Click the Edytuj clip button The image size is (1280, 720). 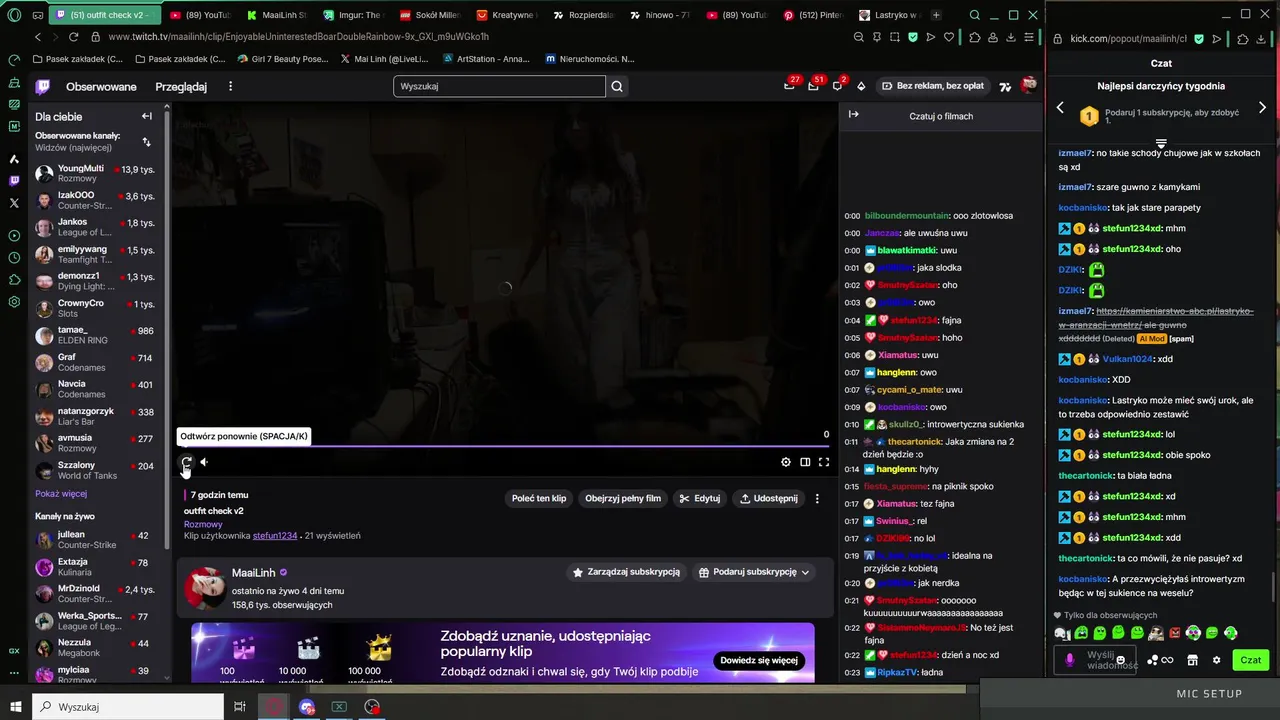(x=699, y=498)
